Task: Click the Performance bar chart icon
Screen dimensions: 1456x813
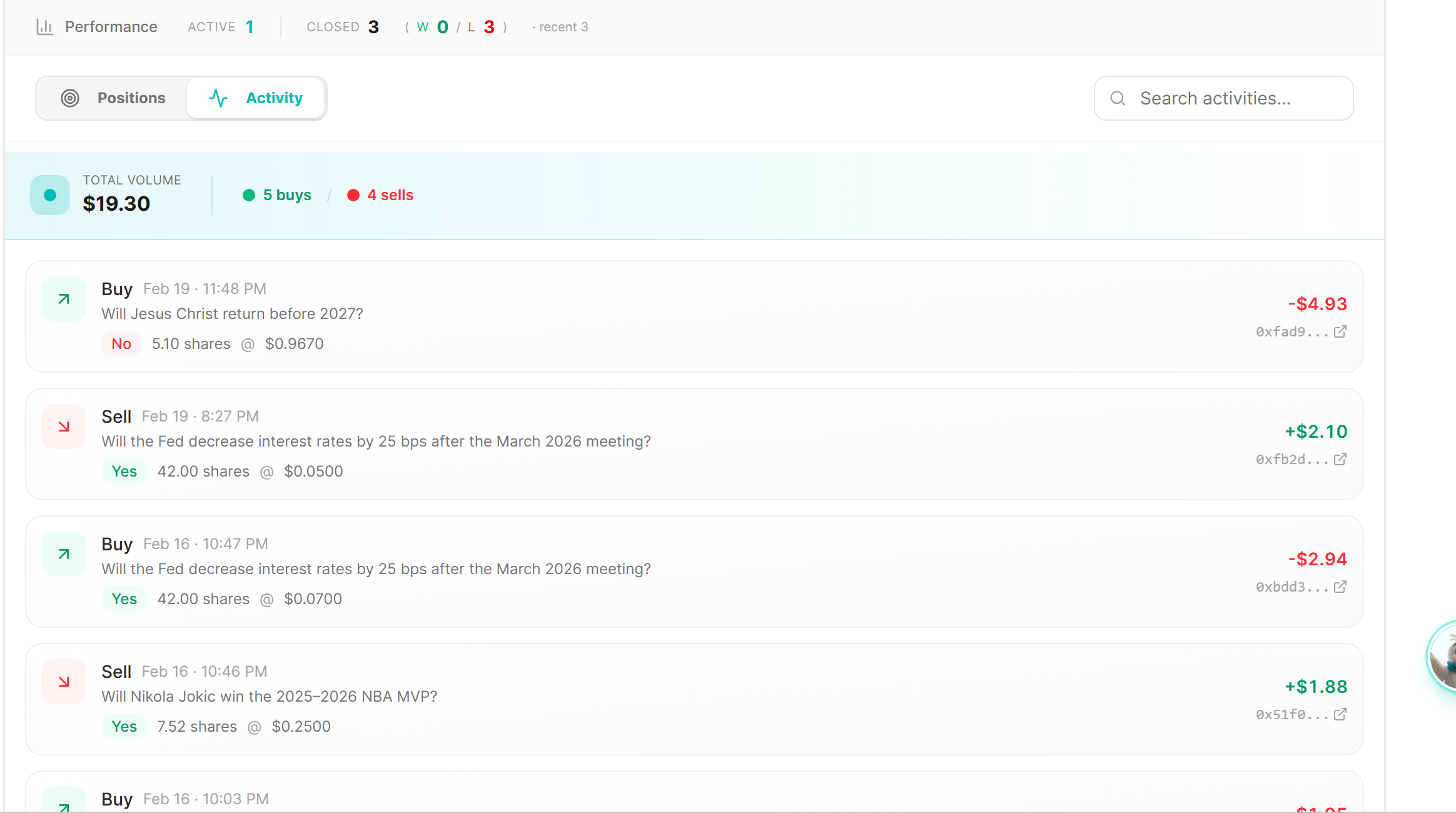Action: click(x=44, y=27)
